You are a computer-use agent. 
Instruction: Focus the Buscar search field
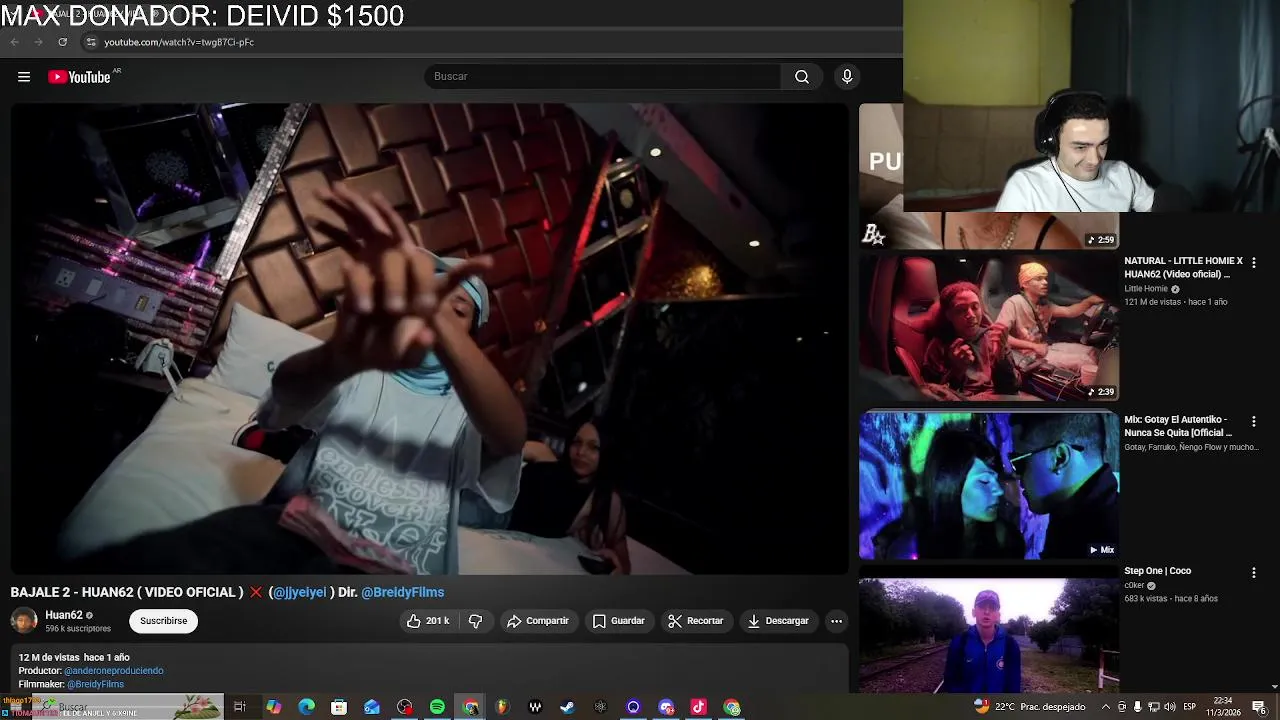tap(603, 77)
